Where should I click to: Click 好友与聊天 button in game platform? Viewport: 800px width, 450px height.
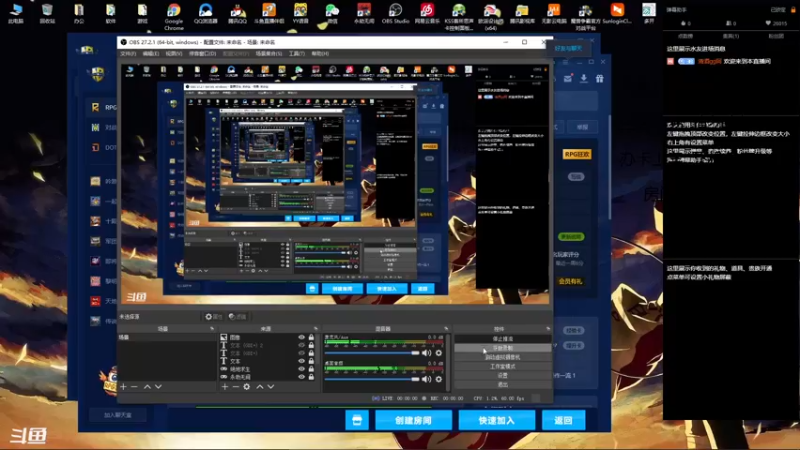pos(568,48)
